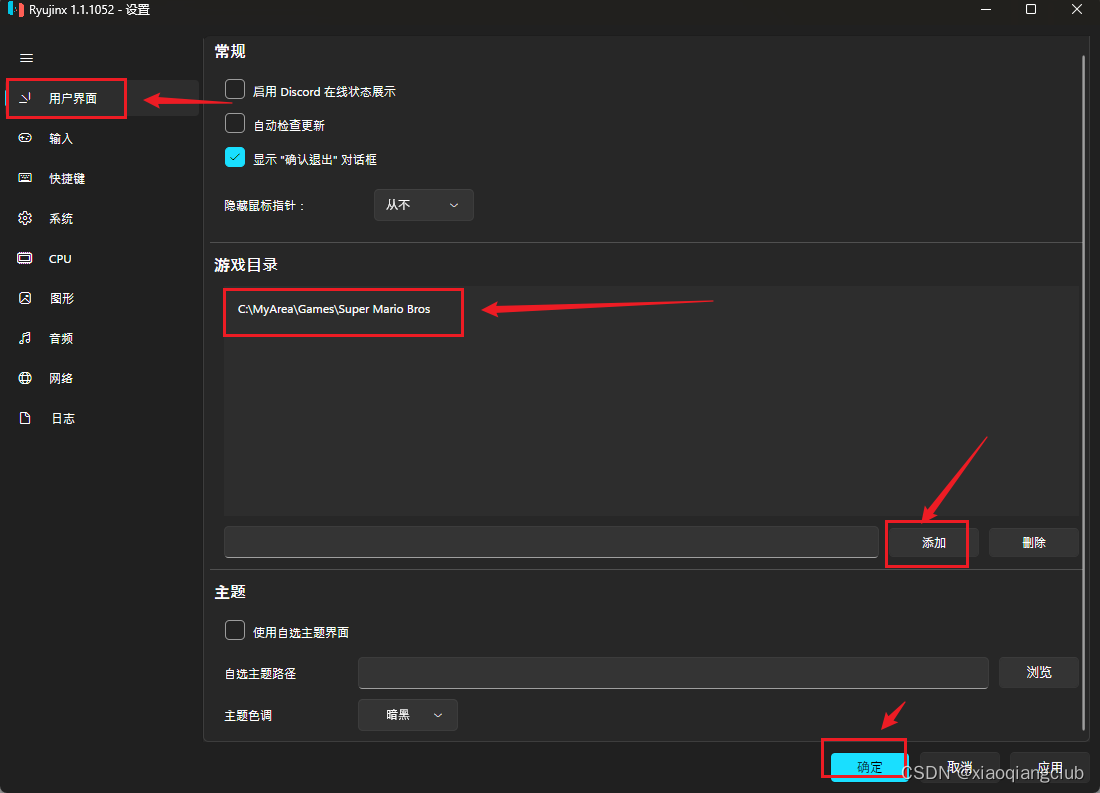Click the gamepad icon for 输入

click(26, 138)
